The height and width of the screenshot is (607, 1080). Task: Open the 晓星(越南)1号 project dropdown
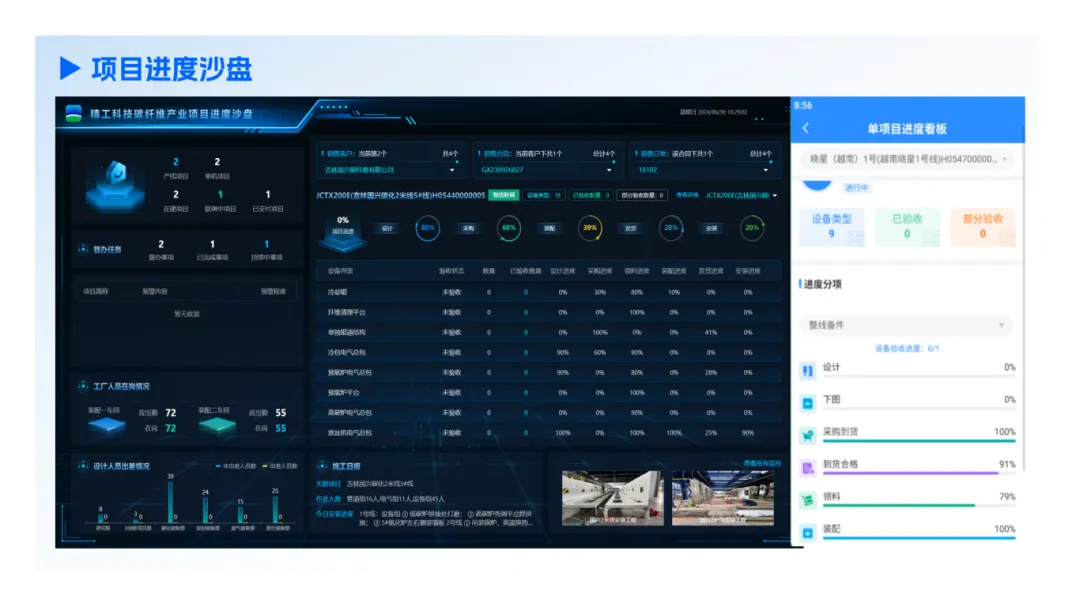pos(908,159)
